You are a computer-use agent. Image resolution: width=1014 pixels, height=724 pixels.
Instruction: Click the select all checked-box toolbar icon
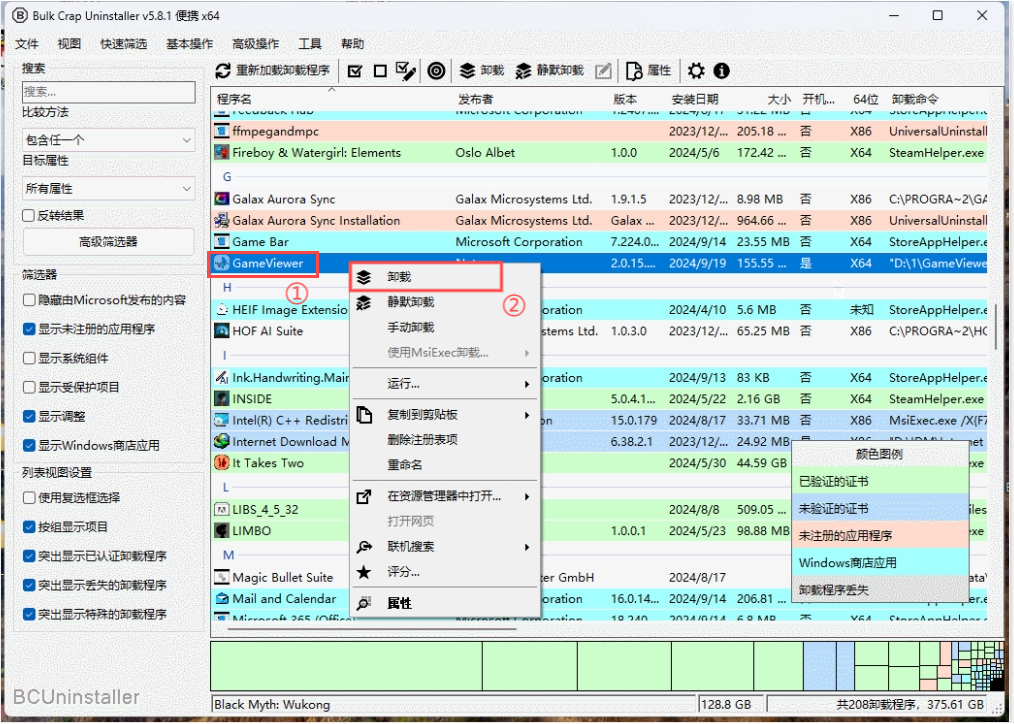(354, 70)
